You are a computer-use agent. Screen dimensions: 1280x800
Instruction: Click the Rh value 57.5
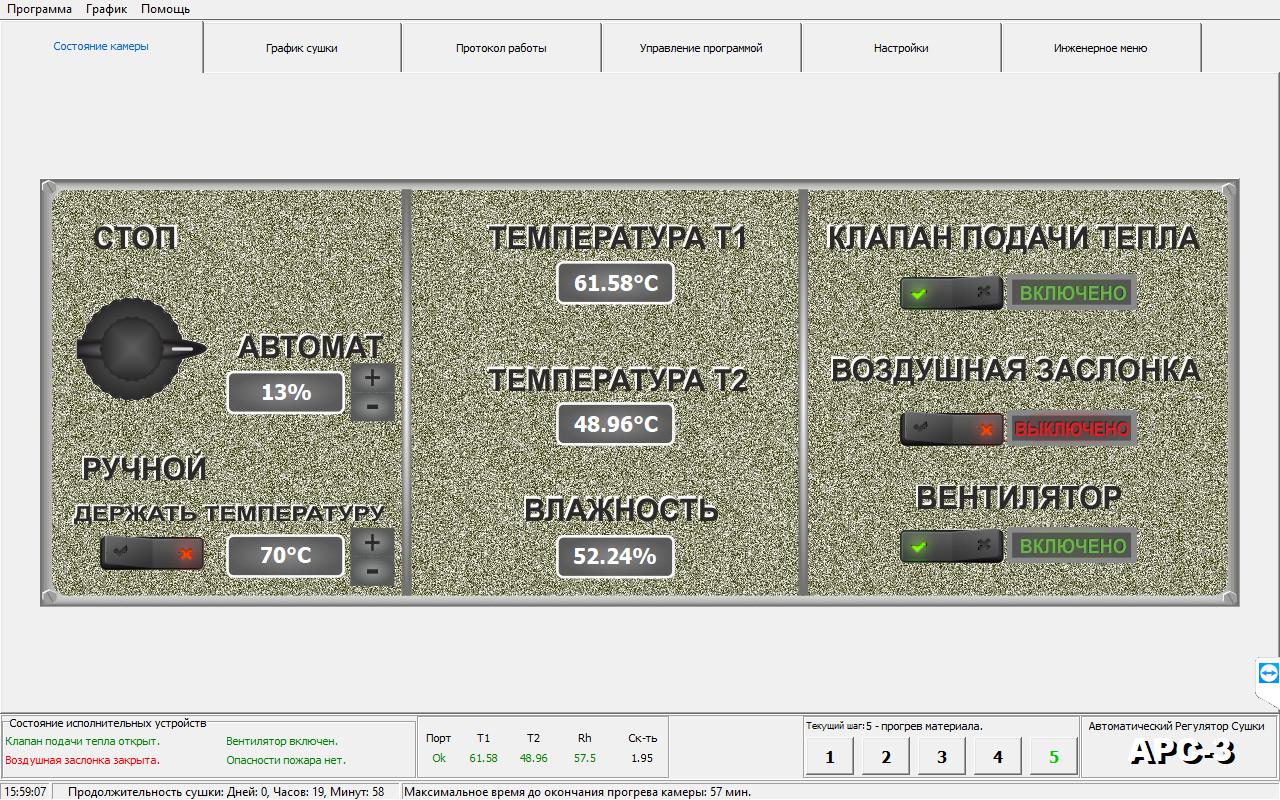[585, 758]
